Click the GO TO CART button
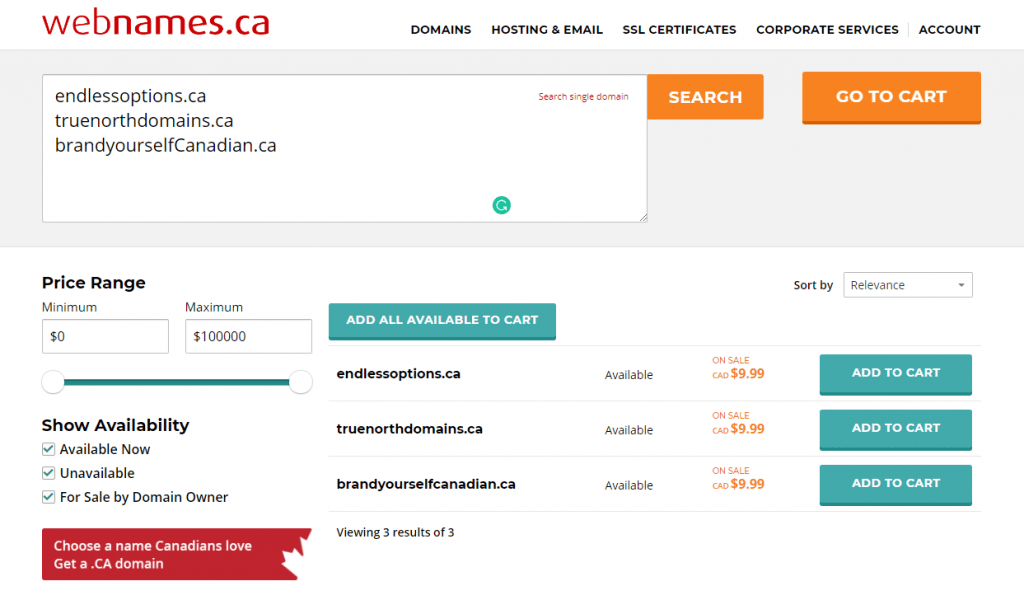 point(891,97)
